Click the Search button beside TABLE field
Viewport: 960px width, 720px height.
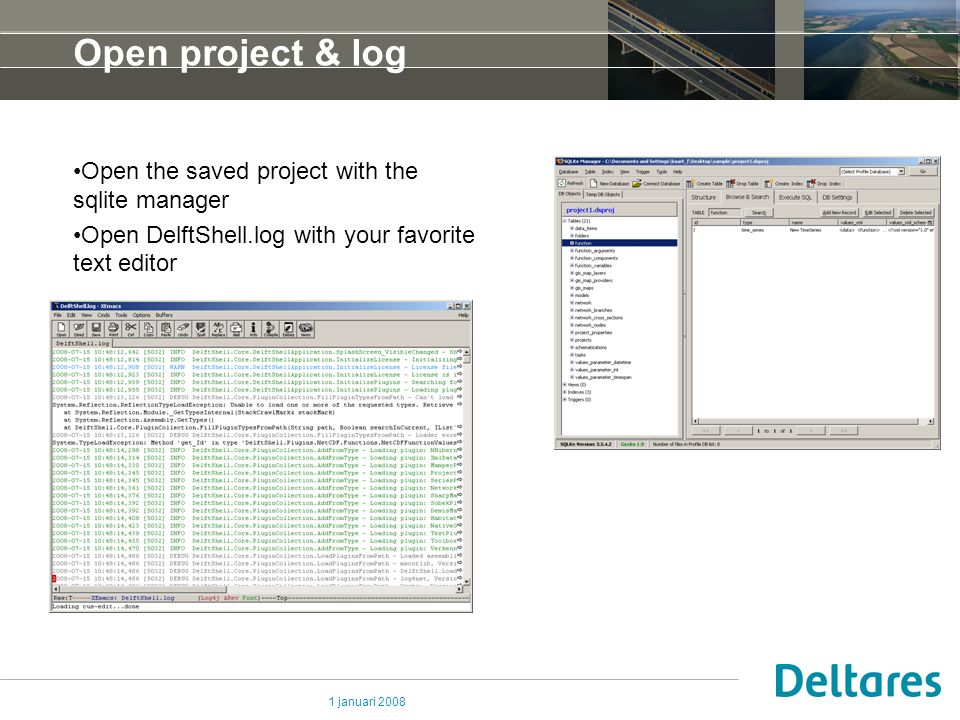[759, 212]
